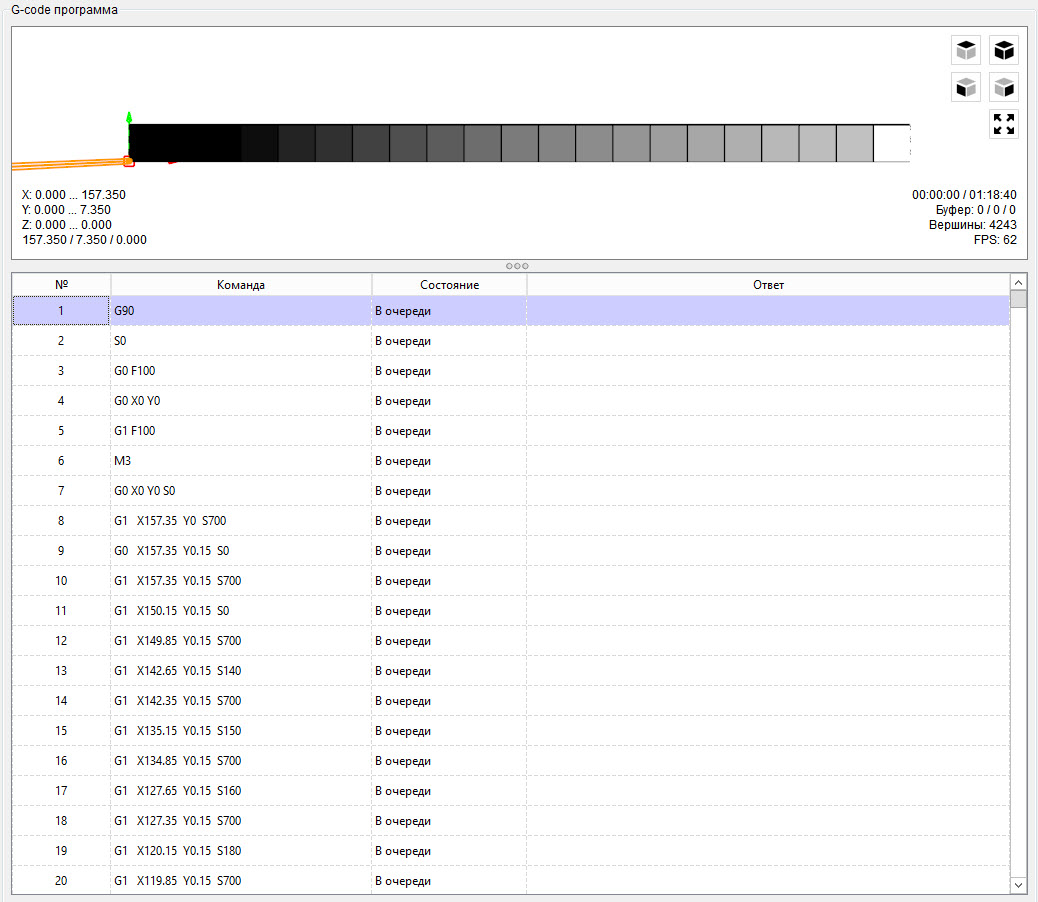Click row number 10 cell
The image size is (1038, 902).
[61, 580]
